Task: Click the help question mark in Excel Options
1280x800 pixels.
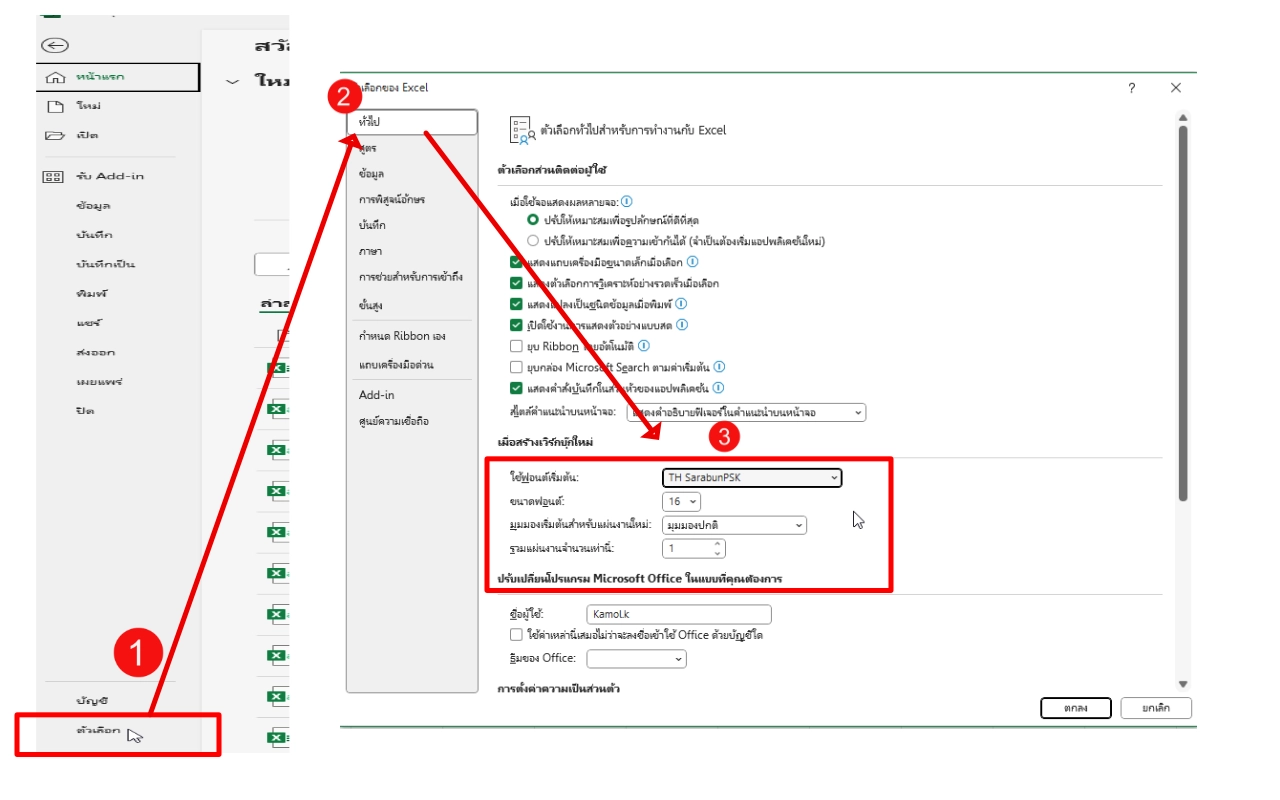Action: (1131, 88)
